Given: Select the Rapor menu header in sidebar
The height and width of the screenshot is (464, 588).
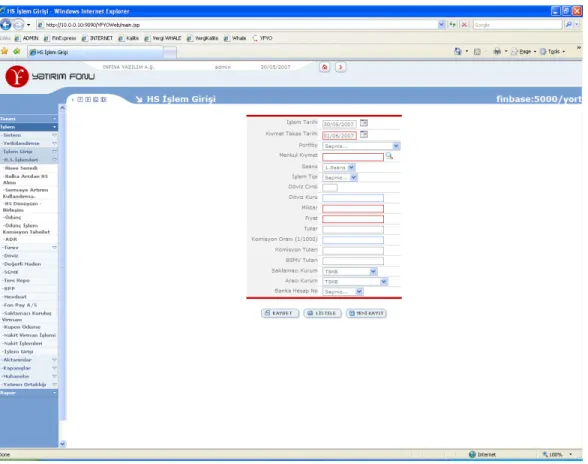Looking at the screenshot, I should (29, 393).
